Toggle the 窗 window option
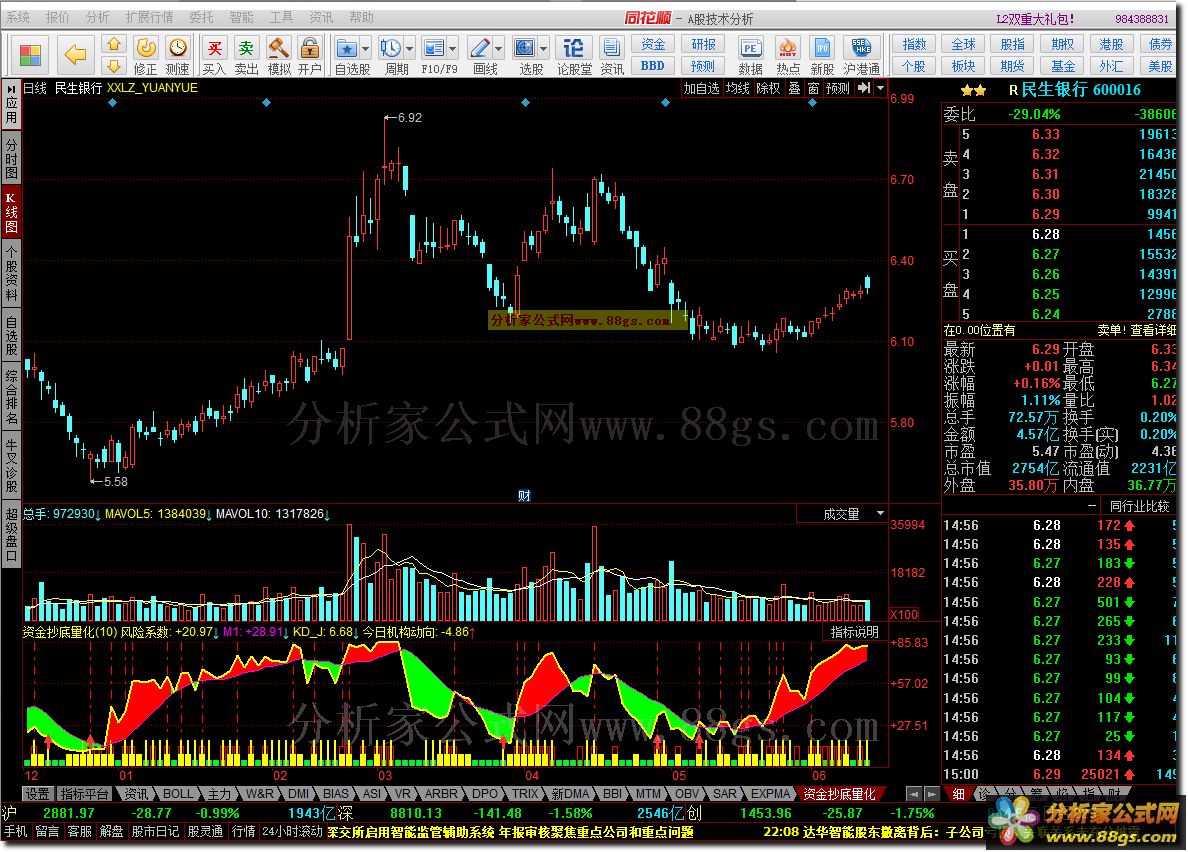 pyautogui.click(x=813, y=89)
